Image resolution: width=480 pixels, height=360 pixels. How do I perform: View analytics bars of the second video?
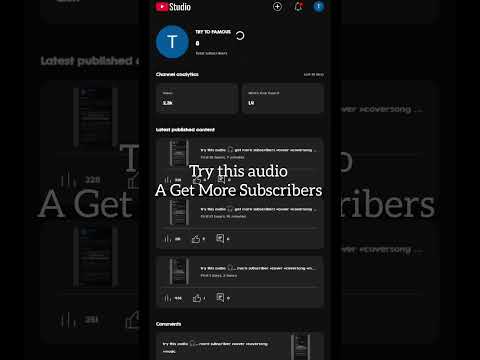click(168, 239)
